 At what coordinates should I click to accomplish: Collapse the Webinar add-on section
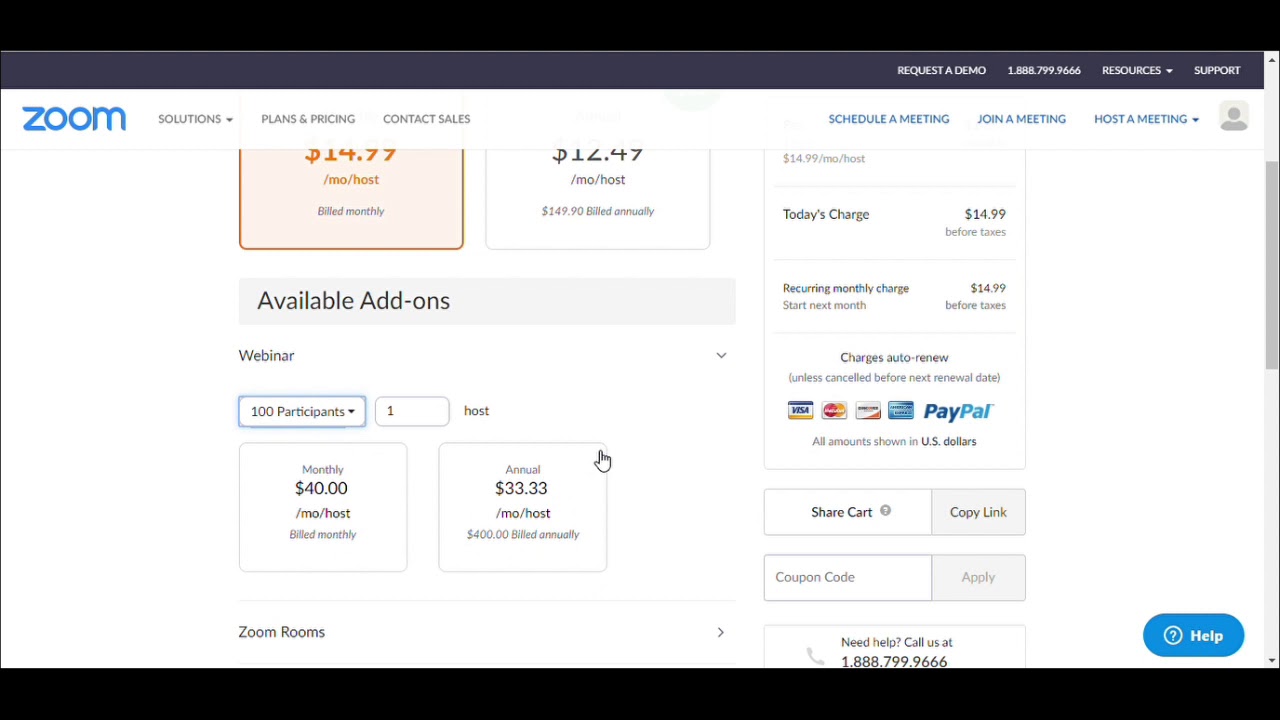click(x=721, y=355)
